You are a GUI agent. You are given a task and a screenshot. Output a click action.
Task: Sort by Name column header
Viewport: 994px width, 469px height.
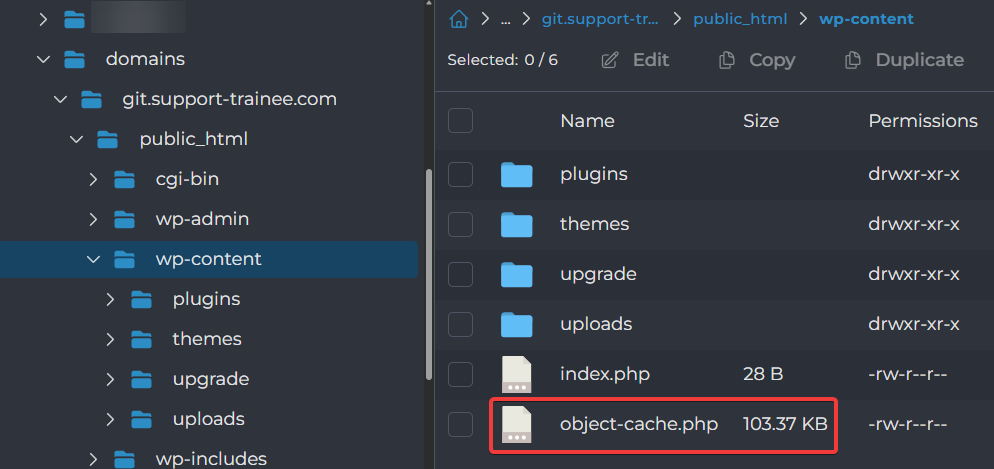click(587, 120)
